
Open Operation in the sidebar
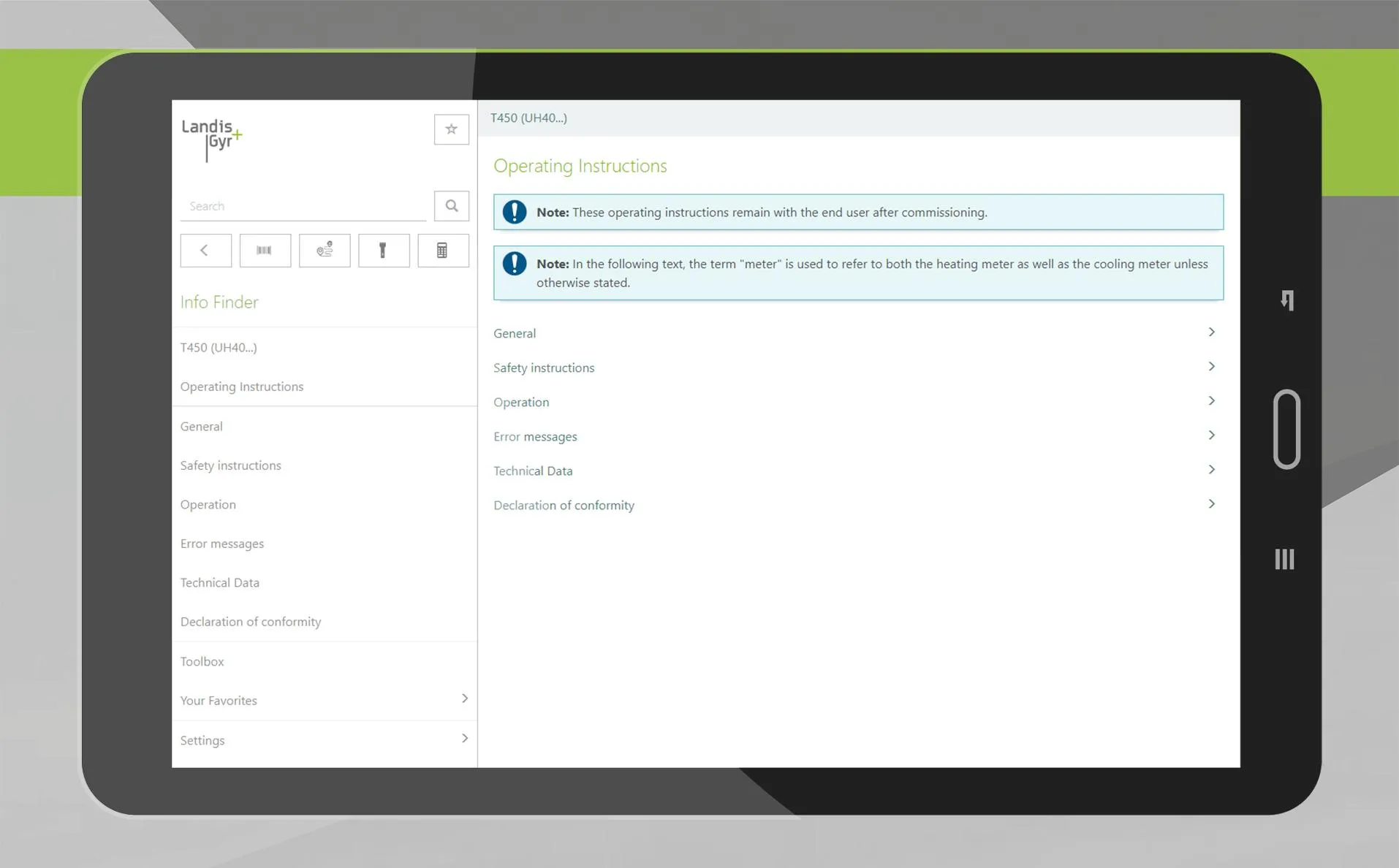pos(208,504)
